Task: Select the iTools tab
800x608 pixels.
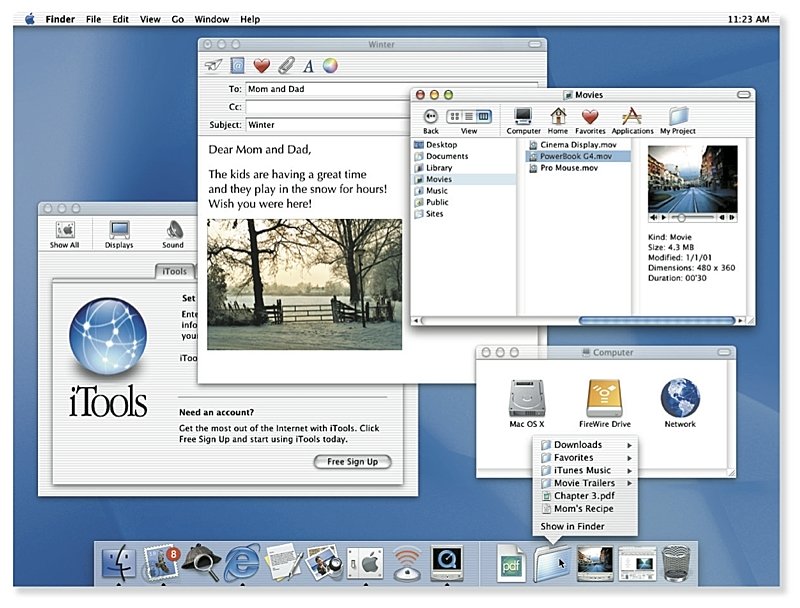Action: coord(174,271)
